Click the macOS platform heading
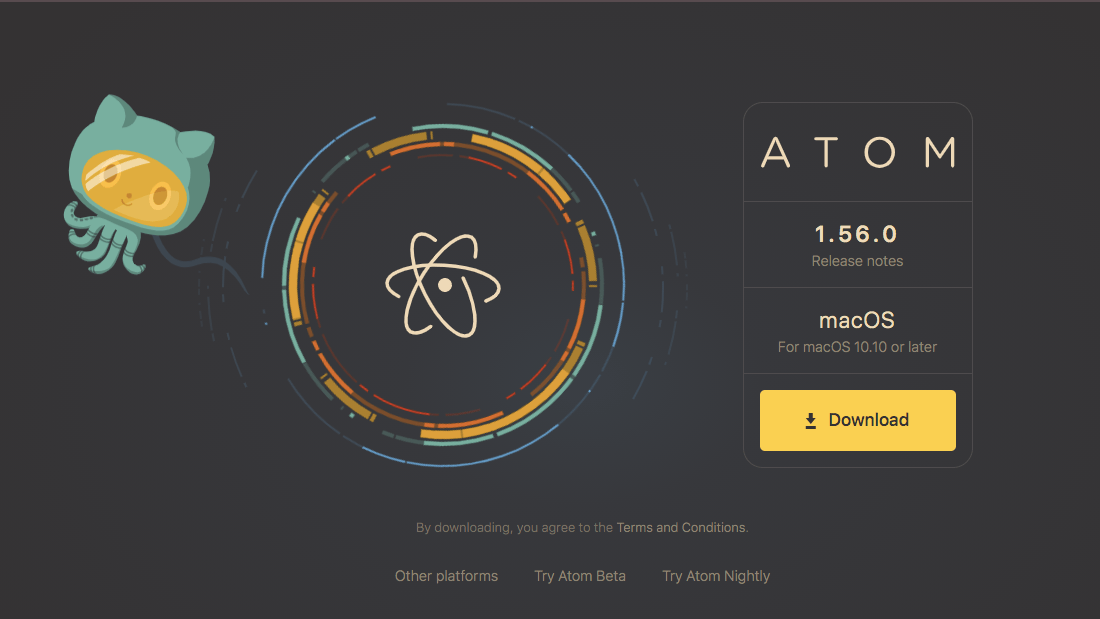 point(857,321)
